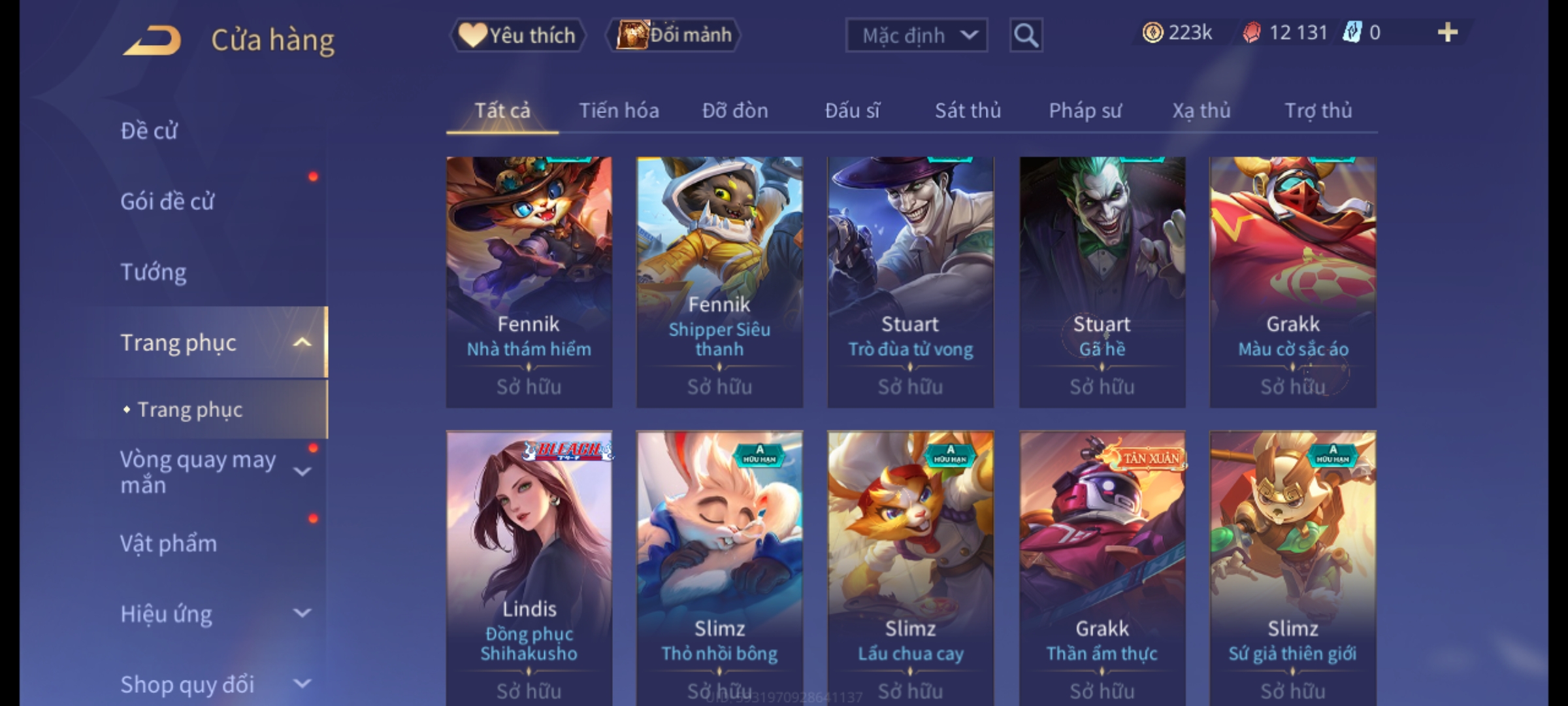Expand the Shop quy đổi section
Screen dimensions: 1568x706
coord(302,684)
